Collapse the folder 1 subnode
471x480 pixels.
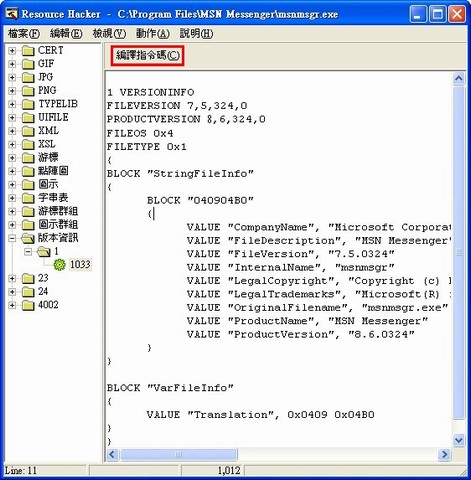[28, 252]
